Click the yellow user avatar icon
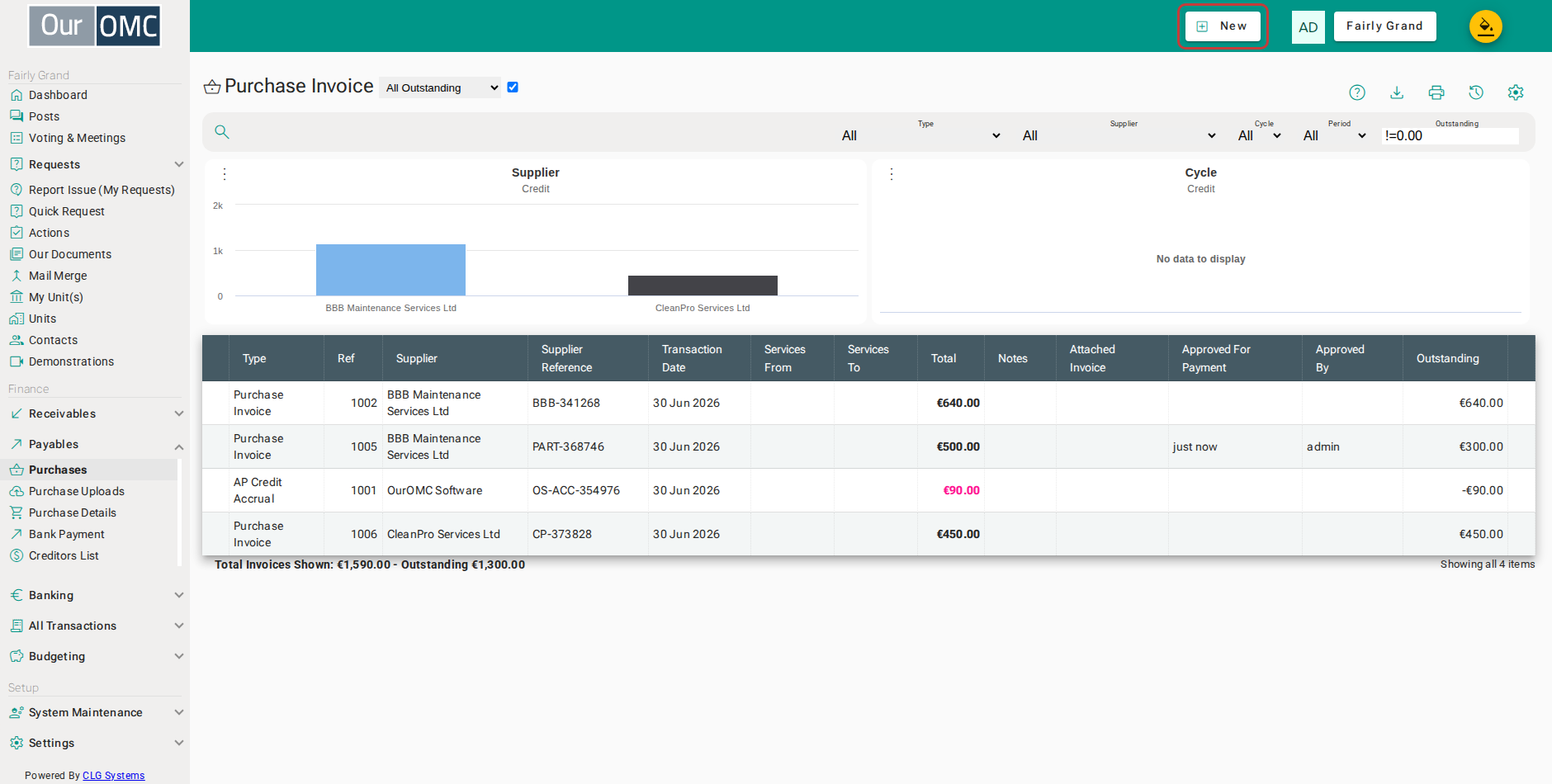Screen dimensions: 1552x784 click(x=1485, y=26)
